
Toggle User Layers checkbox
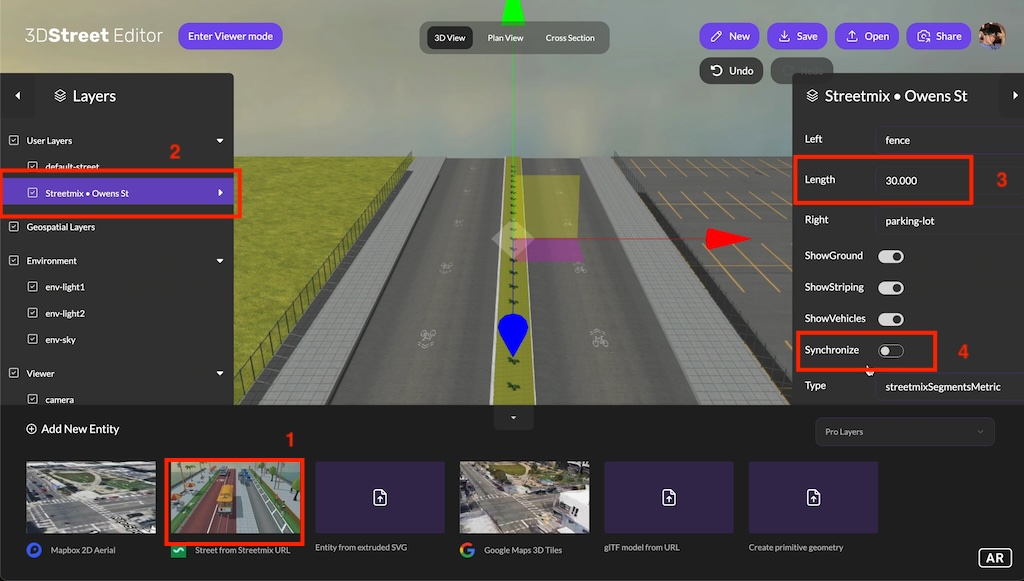tap(14, 140)
